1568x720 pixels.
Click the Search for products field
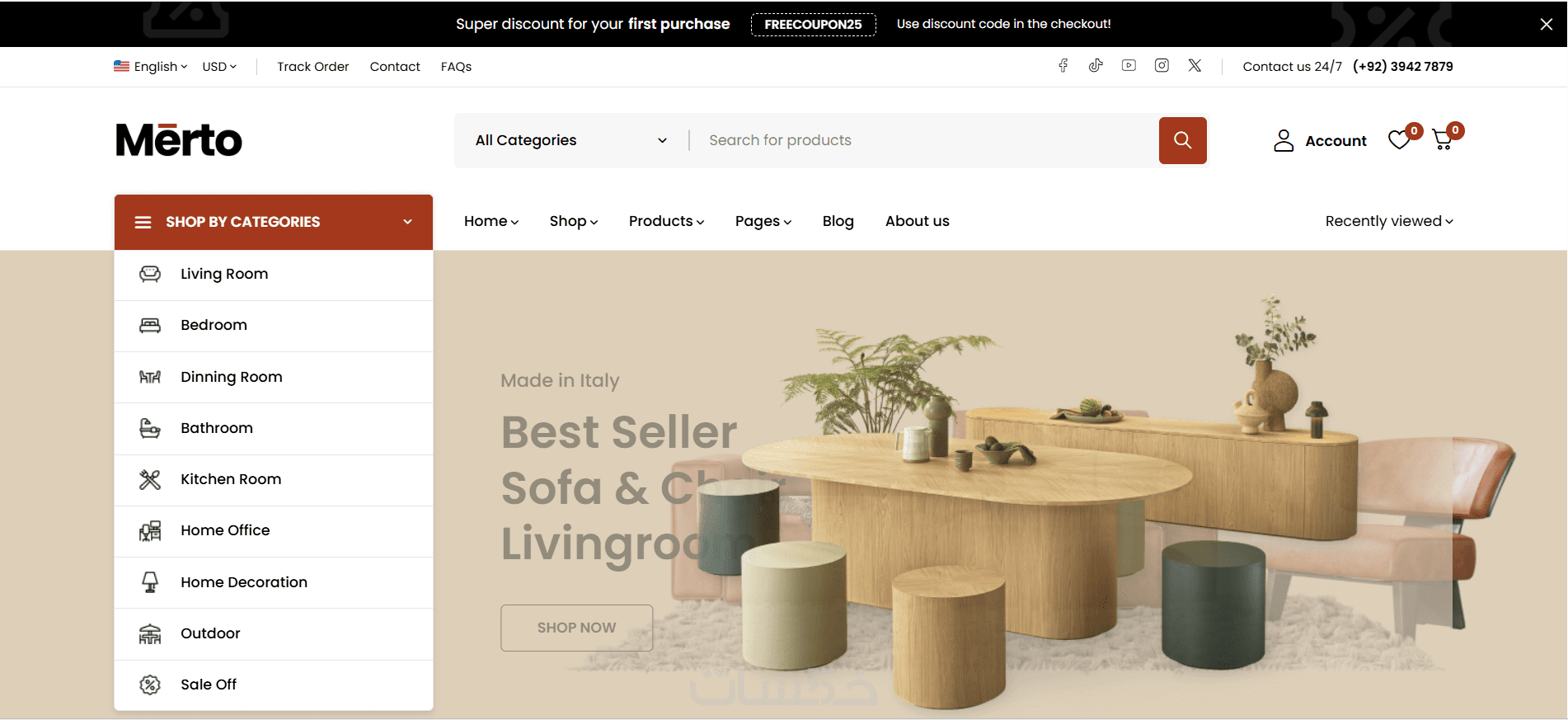(924, 140)
